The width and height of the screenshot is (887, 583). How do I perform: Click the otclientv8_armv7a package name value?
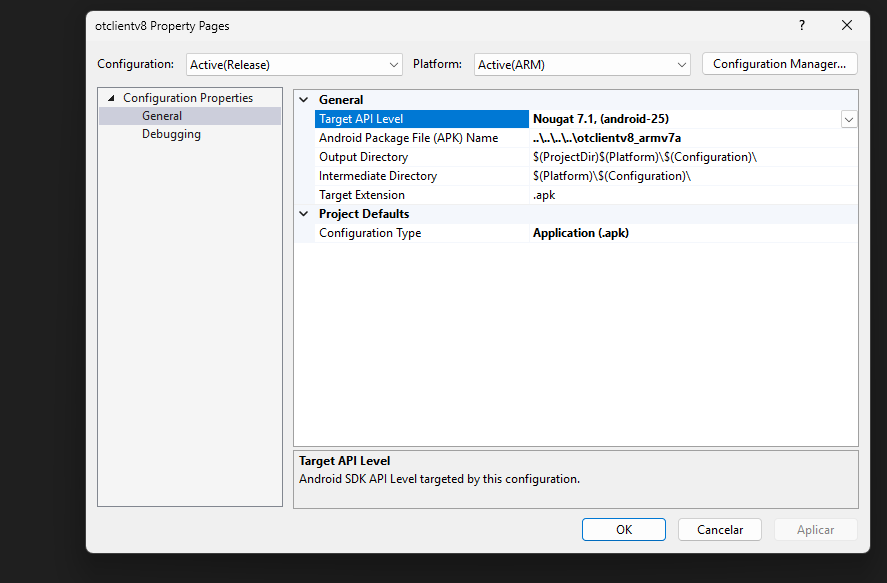point(606,138)
